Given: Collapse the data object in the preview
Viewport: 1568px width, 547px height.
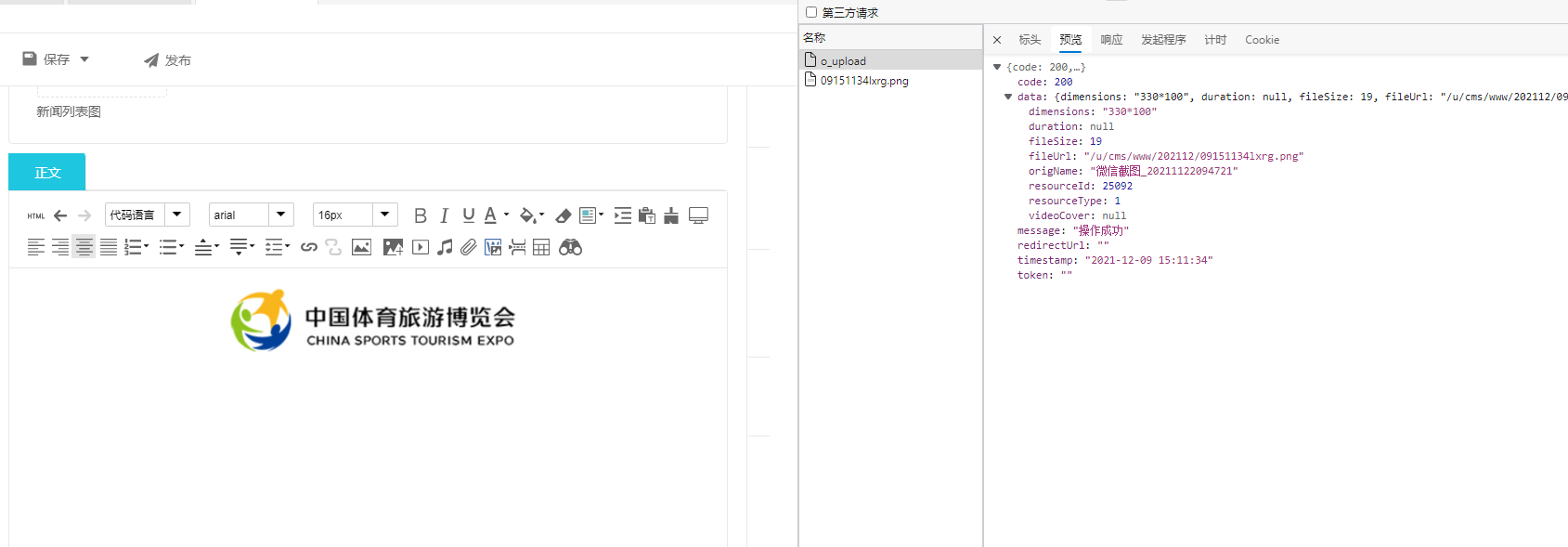Looking at the screenshot, I should click(1008, 97).
